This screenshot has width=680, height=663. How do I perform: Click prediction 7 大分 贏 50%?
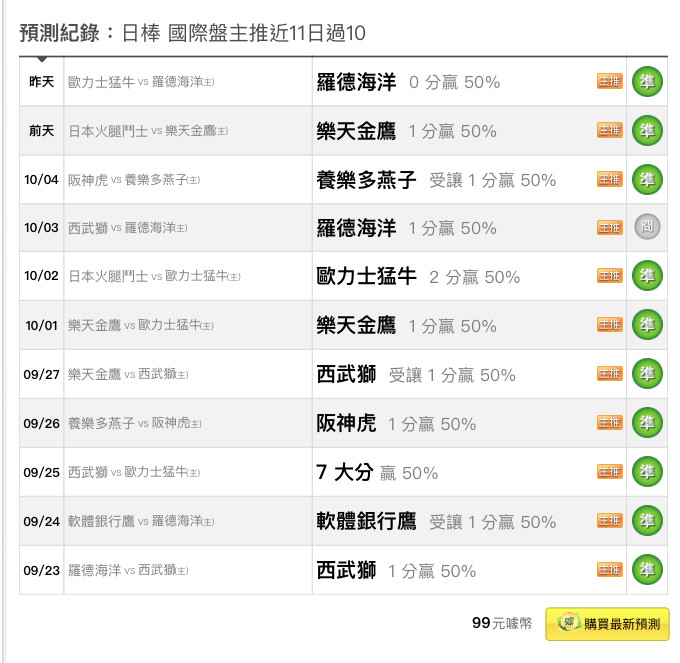tap(377, 473)
